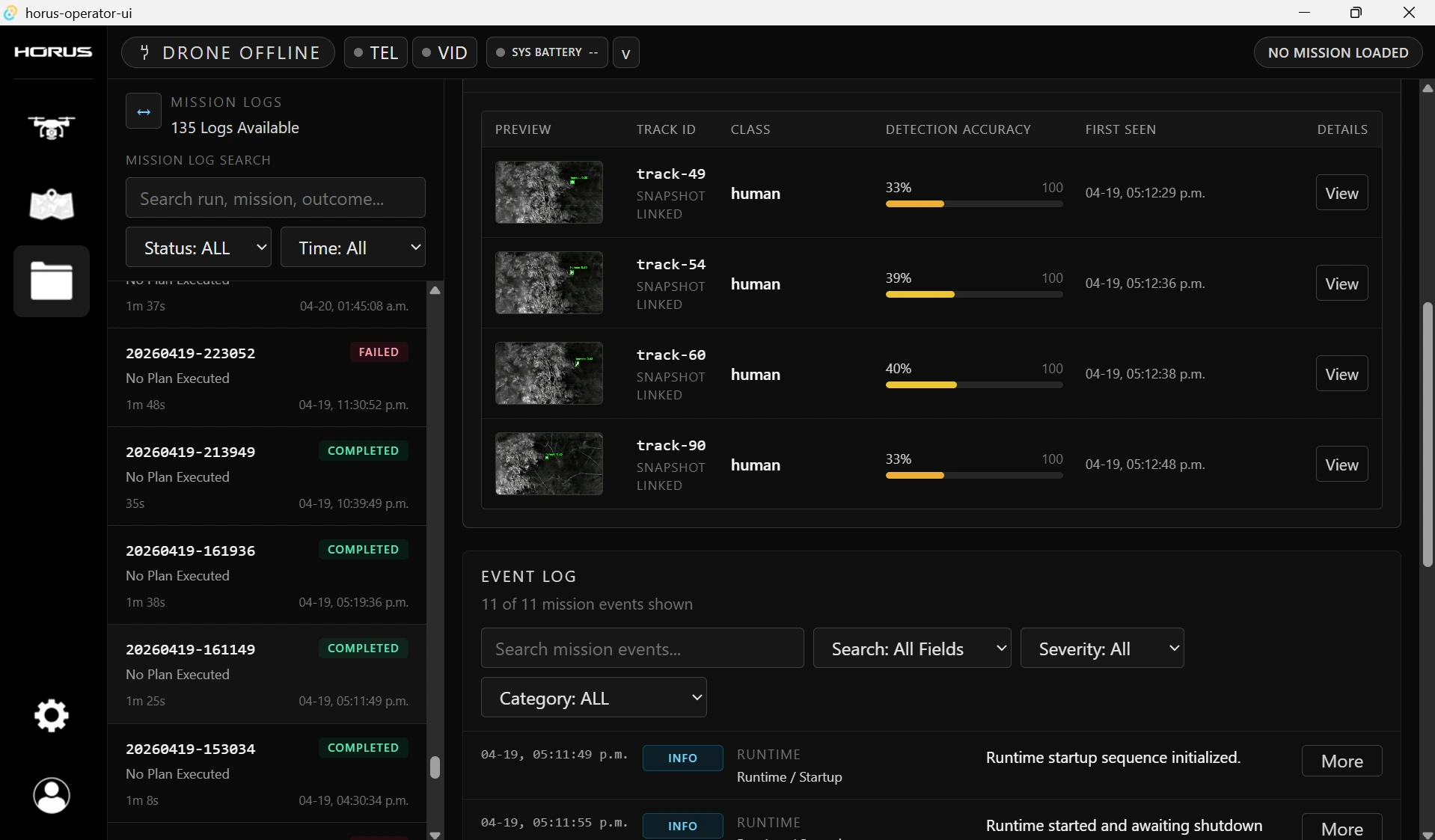Click the NO MISSION LOADED badge
The height and width of the screenshot is (840, 1435).
click(1338, 52)
